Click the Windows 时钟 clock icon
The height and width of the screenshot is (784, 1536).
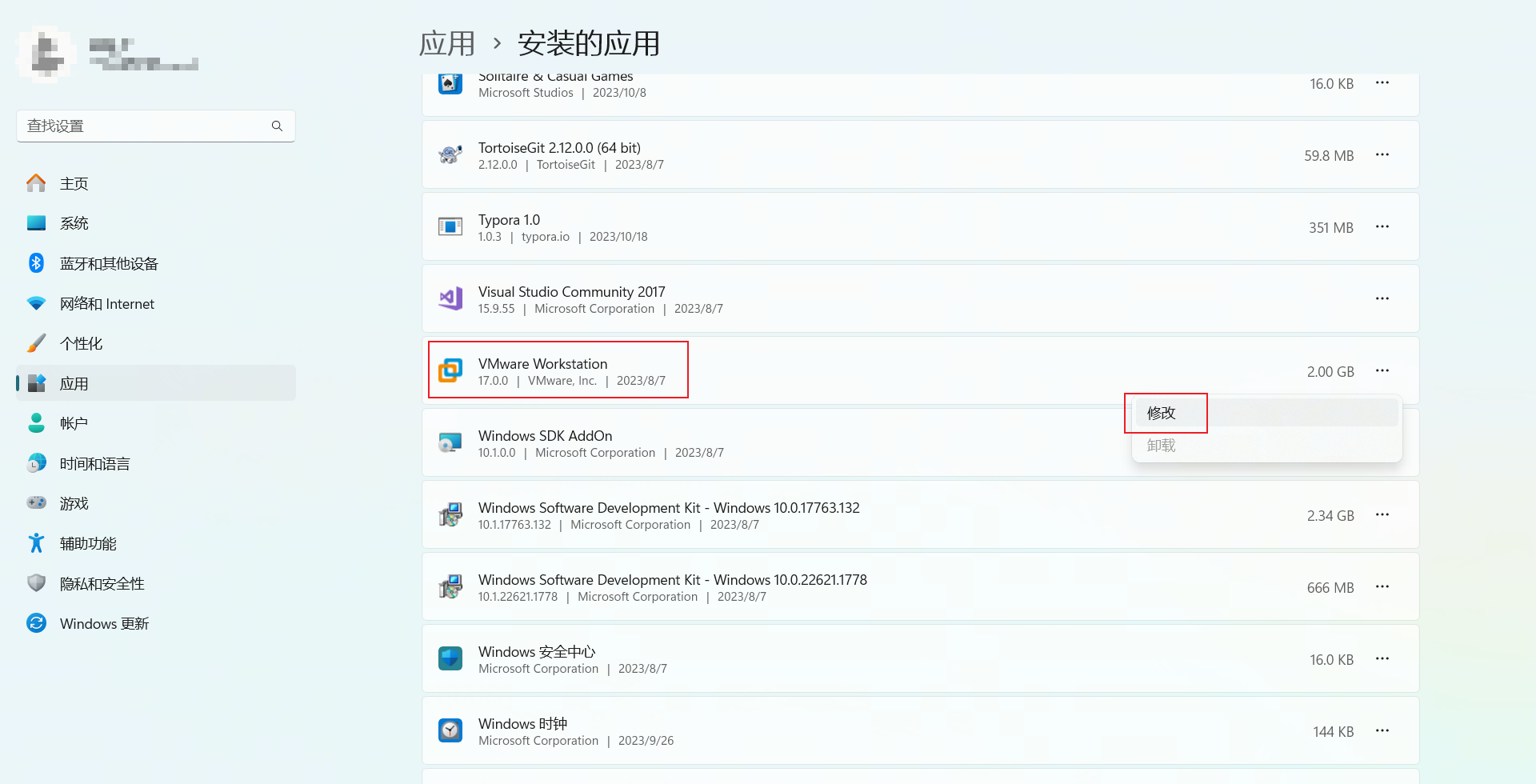point(450,730)
